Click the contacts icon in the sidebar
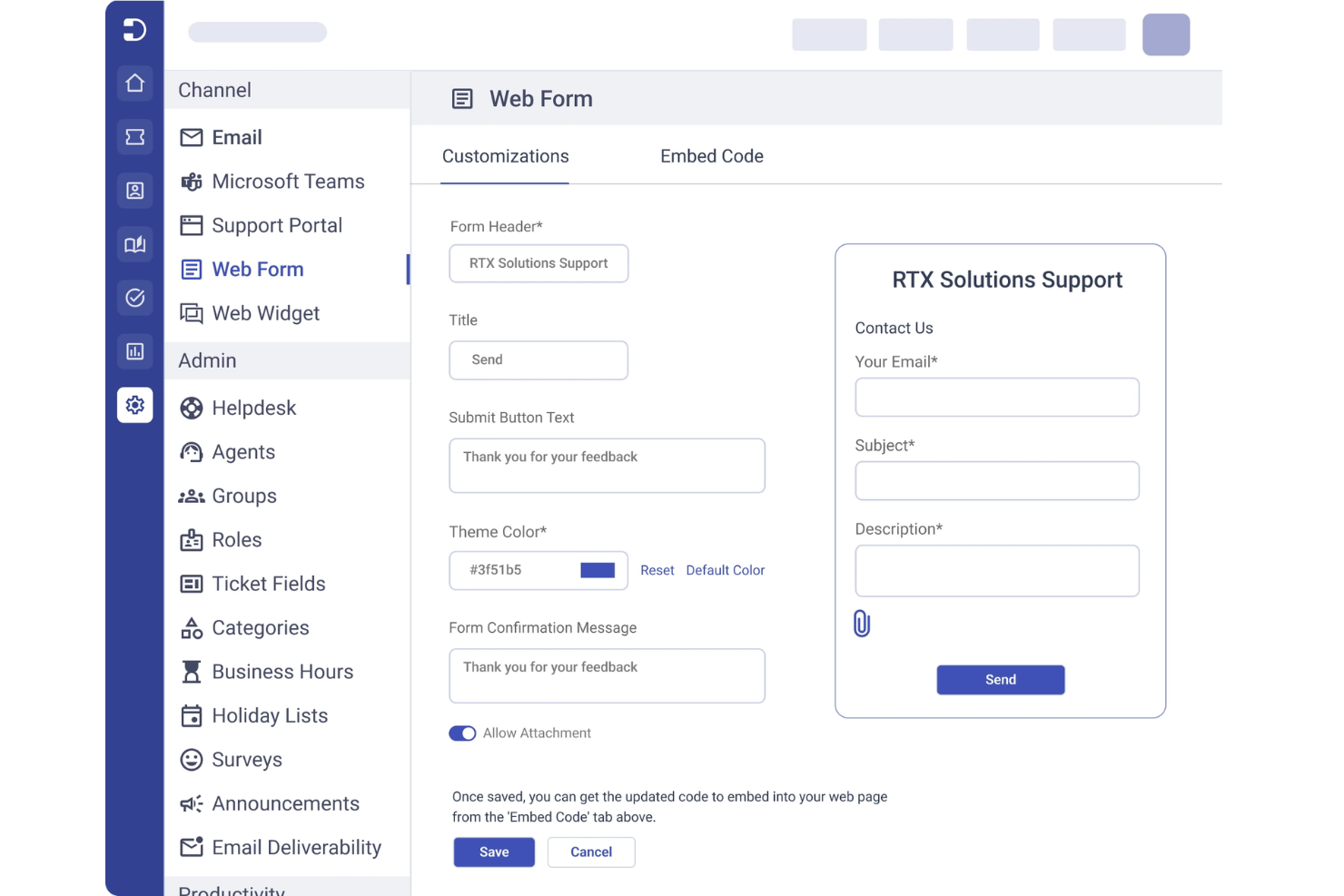The image size is (1344, 896). pos(134,191)
